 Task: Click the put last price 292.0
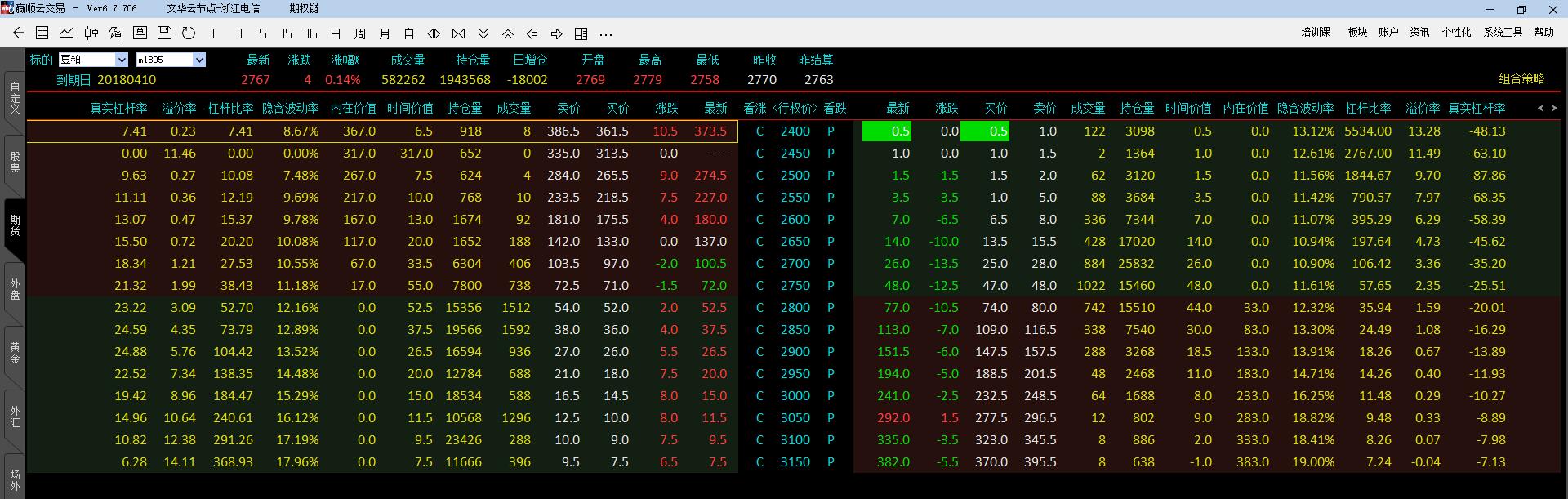pos(893,417)
